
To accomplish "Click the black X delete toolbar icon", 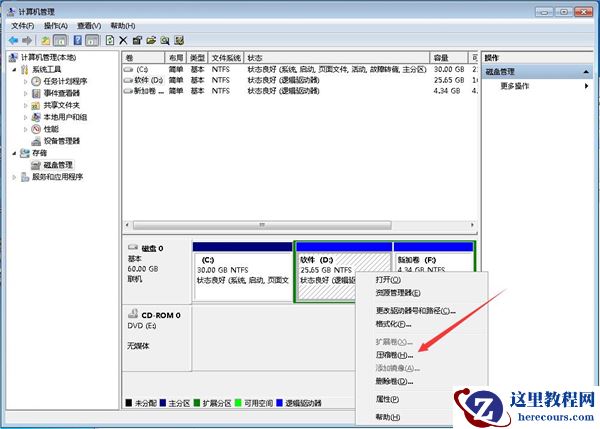I will pos(123,40).
